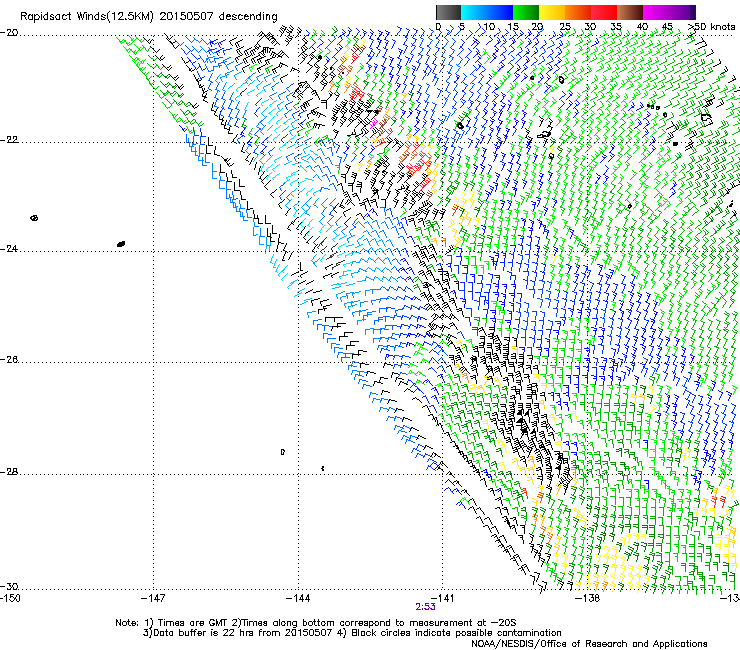Click the '40' legend scale label
The image size is (740, 650).
pos(642,27)
